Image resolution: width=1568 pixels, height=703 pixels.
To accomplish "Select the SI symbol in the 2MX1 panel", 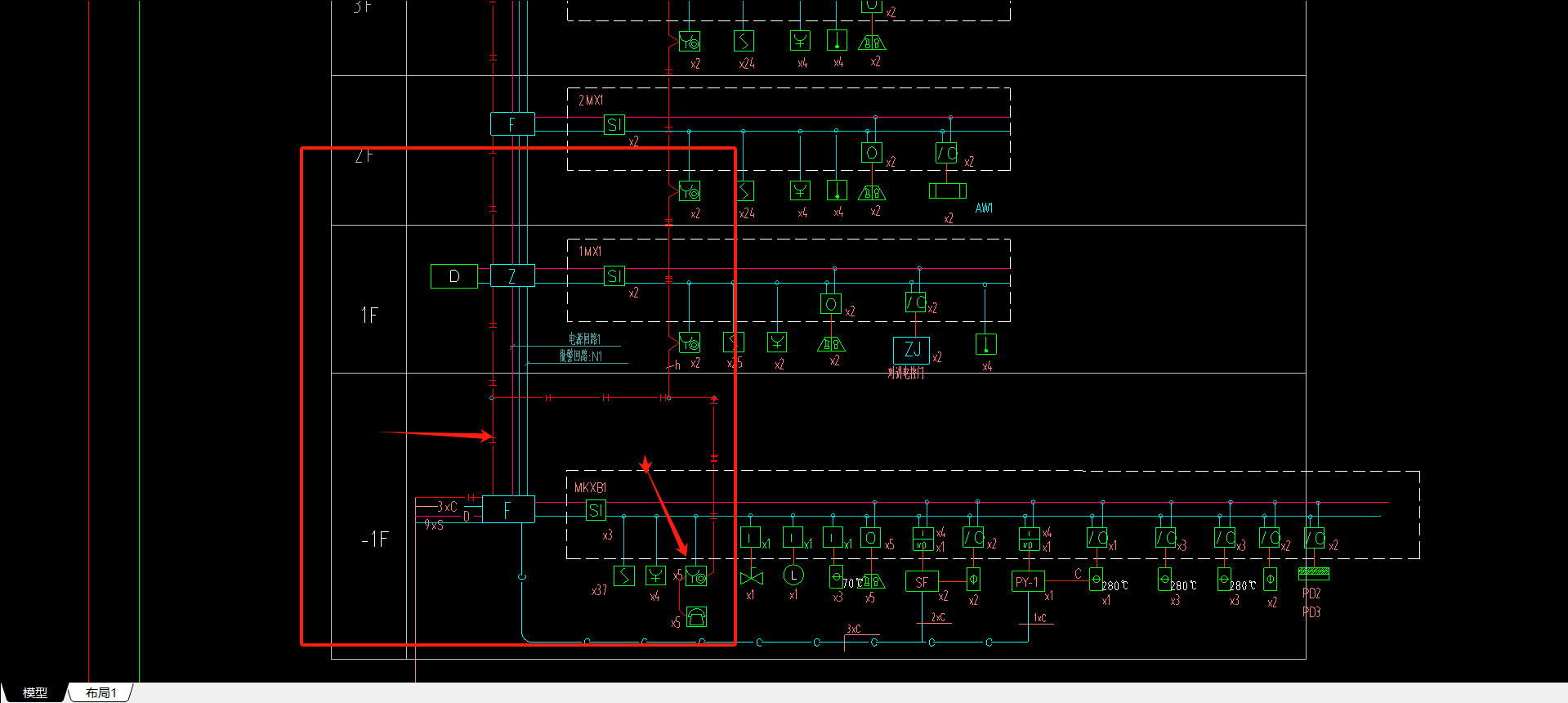I will pos(614,124).
